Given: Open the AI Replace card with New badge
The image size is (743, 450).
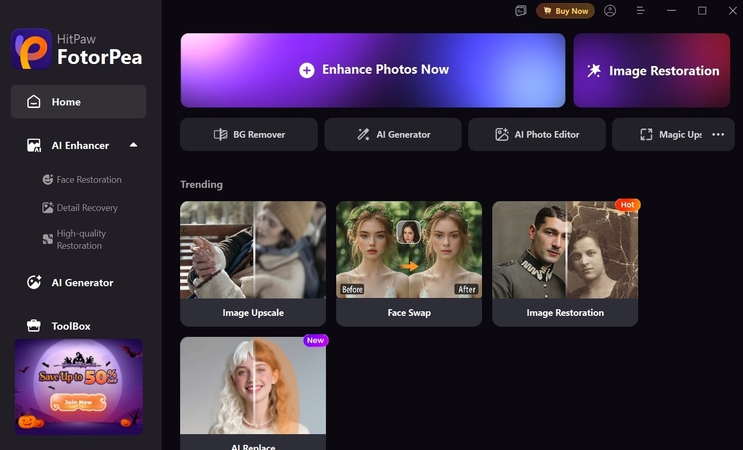Looking at the screenshot, I should 253,393.
